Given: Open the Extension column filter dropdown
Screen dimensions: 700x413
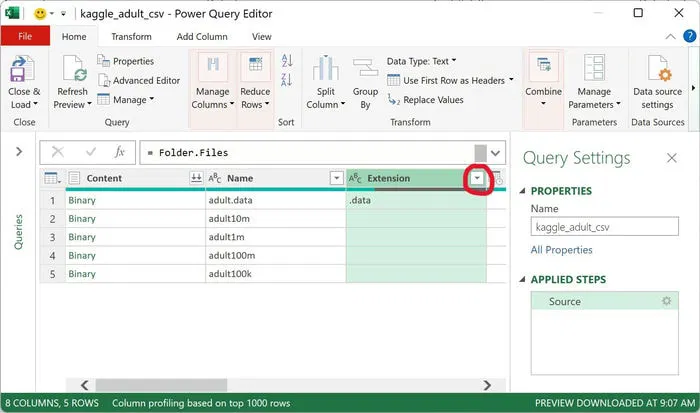Looking at the screenshot, I should coord(478,178).
